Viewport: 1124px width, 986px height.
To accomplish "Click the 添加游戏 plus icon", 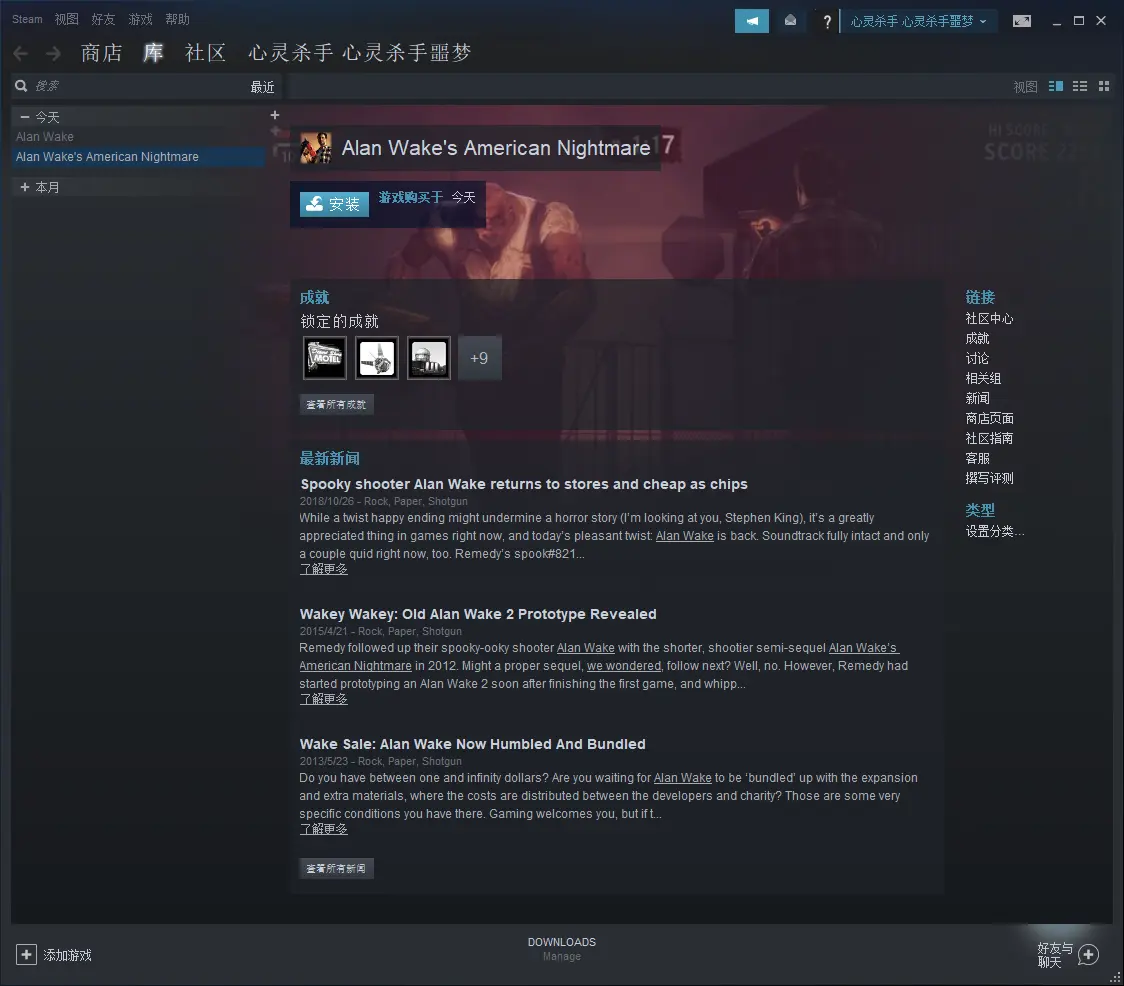I will pos(26,954).
